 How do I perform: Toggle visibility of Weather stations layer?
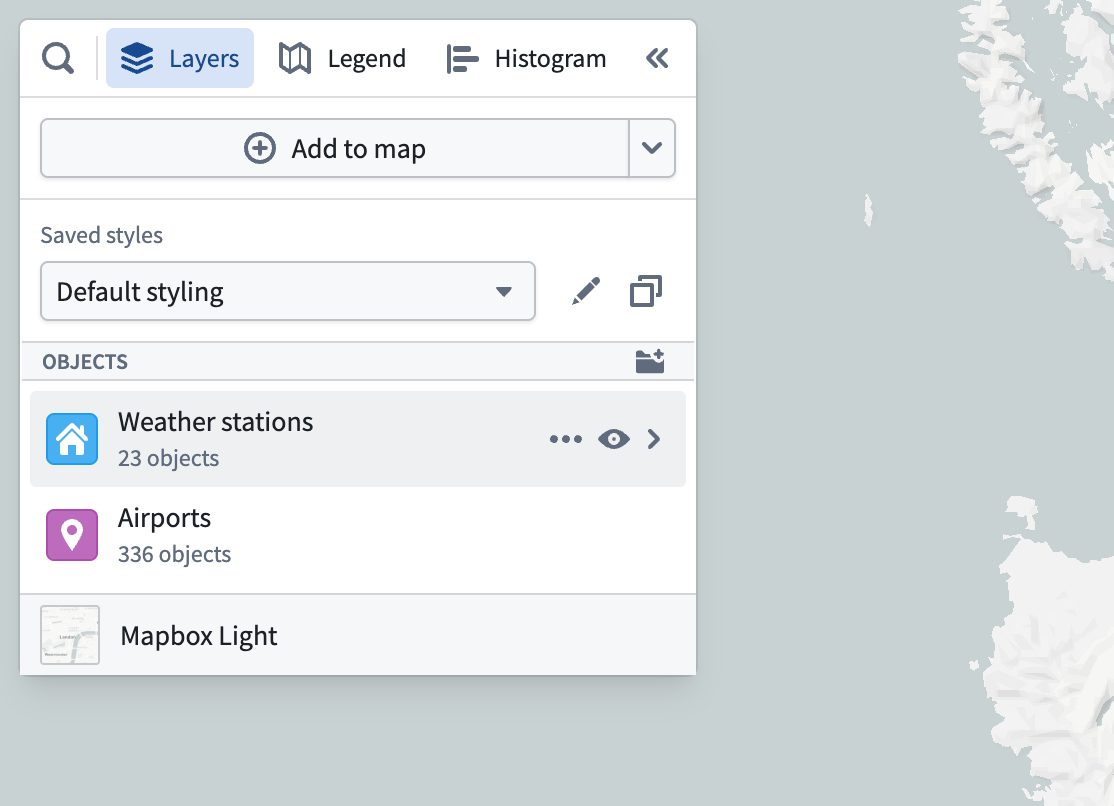pos(614,439)
